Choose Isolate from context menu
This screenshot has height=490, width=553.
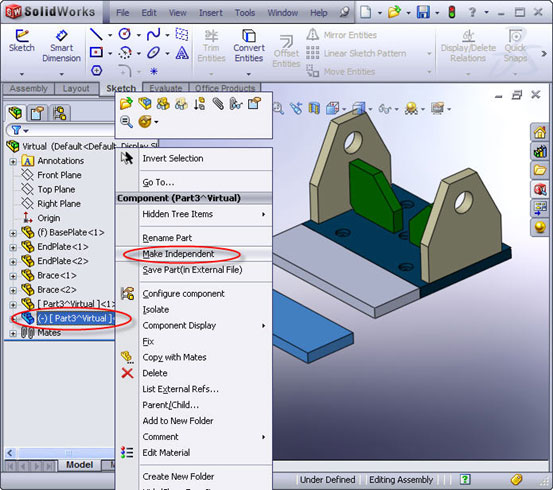(194, 310)
